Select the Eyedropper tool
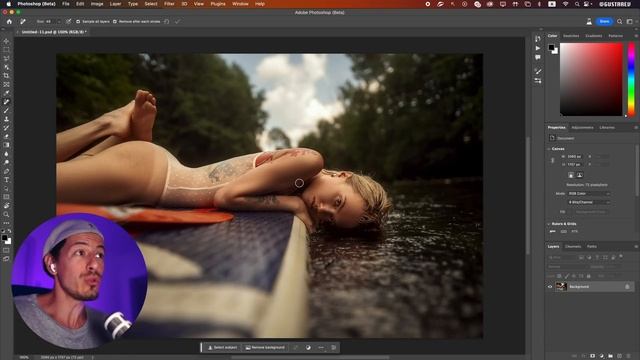640x360 pixels. pos(6,93)
